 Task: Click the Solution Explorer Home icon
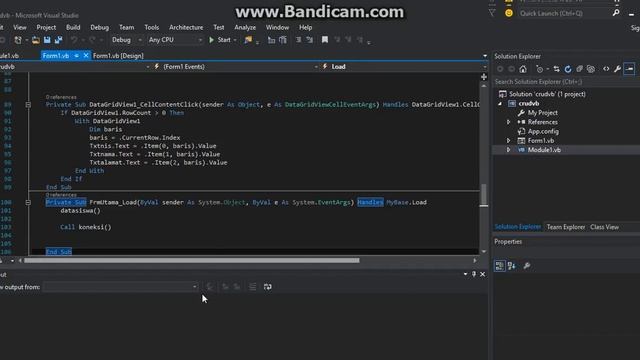tap(523, 69)
